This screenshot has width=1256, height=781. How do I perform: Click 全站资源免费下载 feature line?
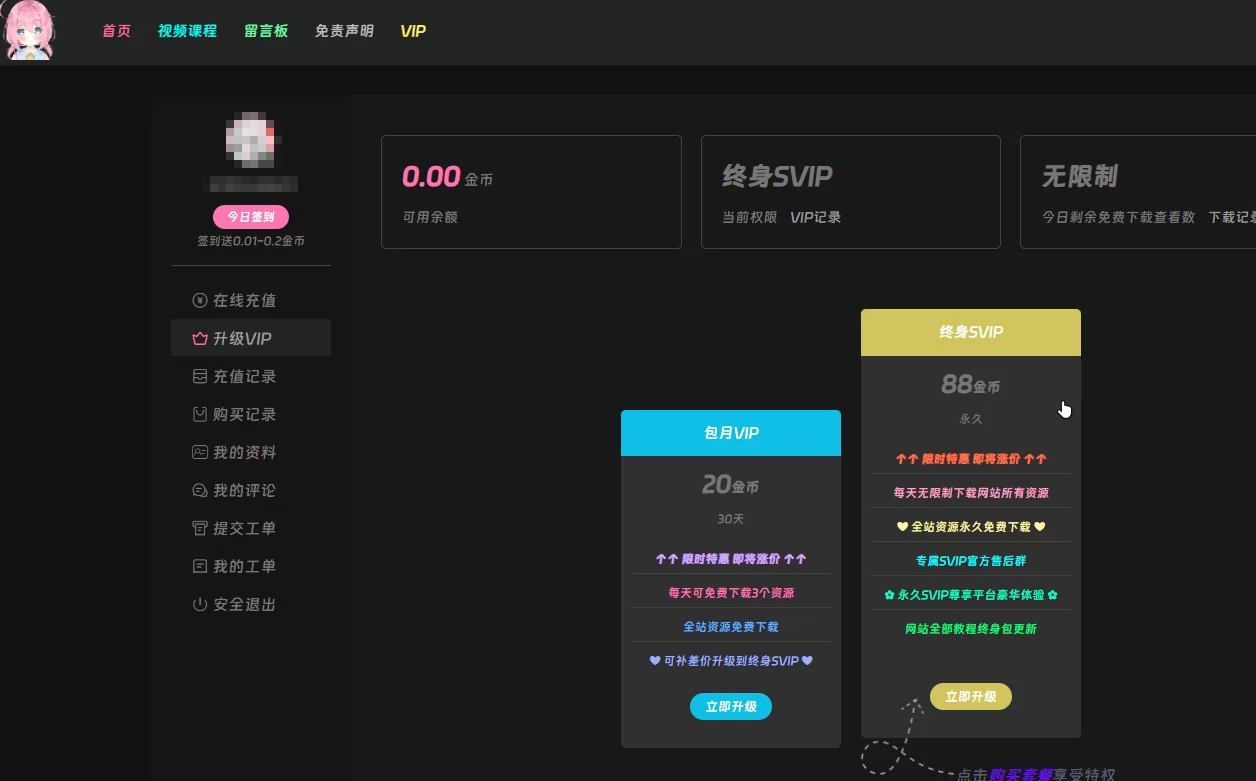pos(731,627)
